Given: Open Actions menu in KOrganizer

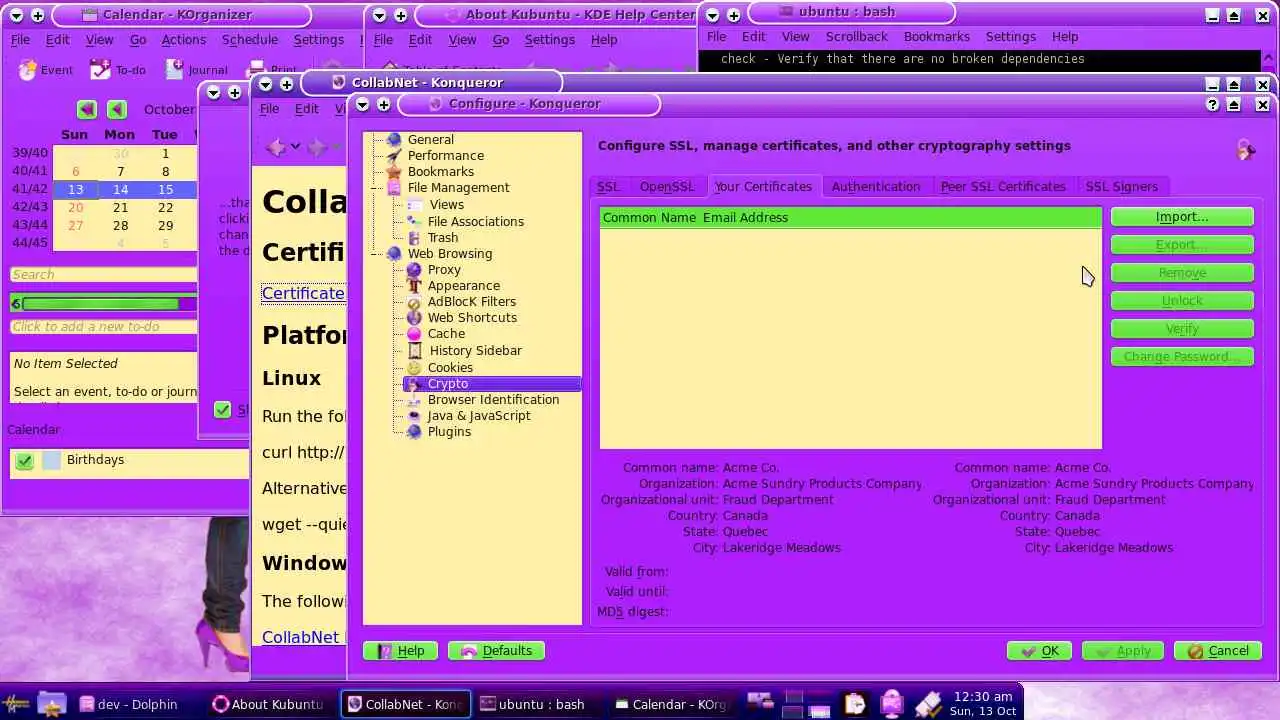Looking at the screenshot, I should (x=183, y=39).
